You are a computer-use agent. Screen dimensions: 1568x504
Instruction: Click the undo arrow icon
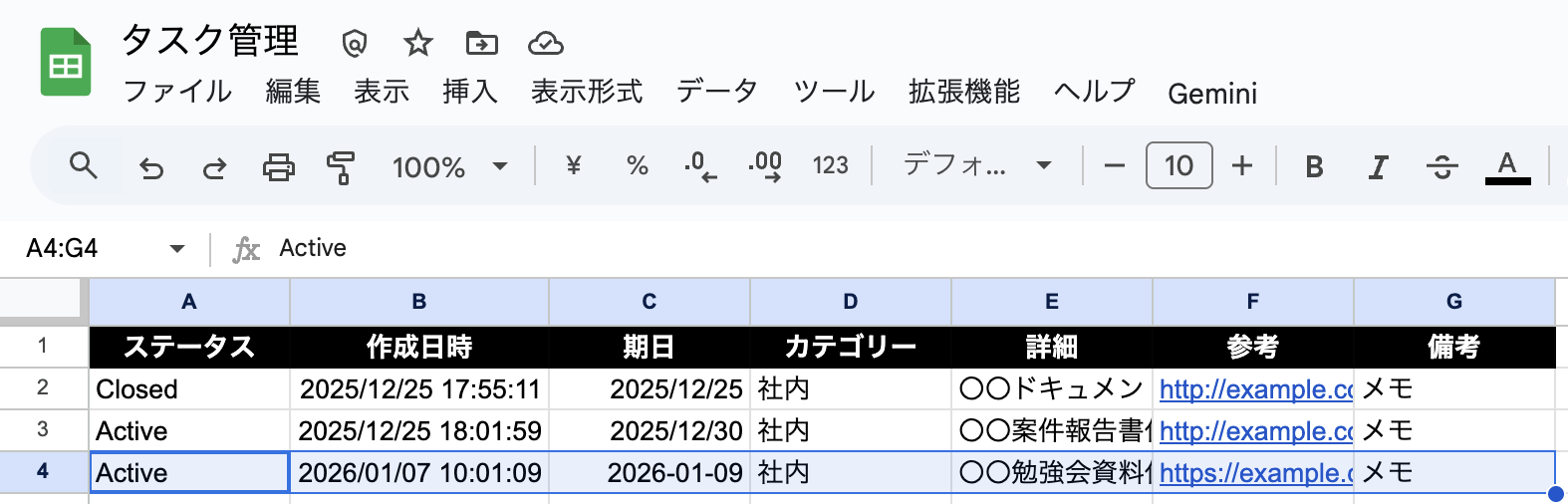pyautogui.click(x=151, y=167)
